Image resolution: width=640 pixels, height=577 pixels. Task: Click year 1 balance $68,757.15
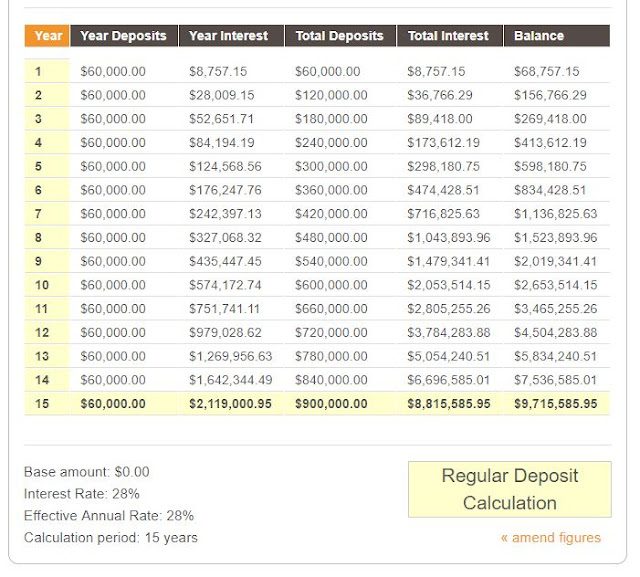point(546,72)
